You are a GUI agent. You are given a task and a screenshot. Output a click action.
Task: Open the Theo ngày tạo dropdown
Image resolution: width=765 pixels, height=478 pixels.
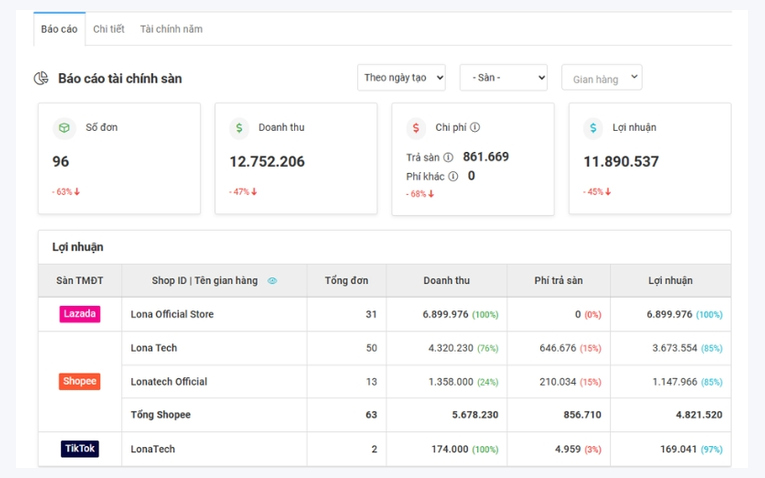tap(401, 78)
